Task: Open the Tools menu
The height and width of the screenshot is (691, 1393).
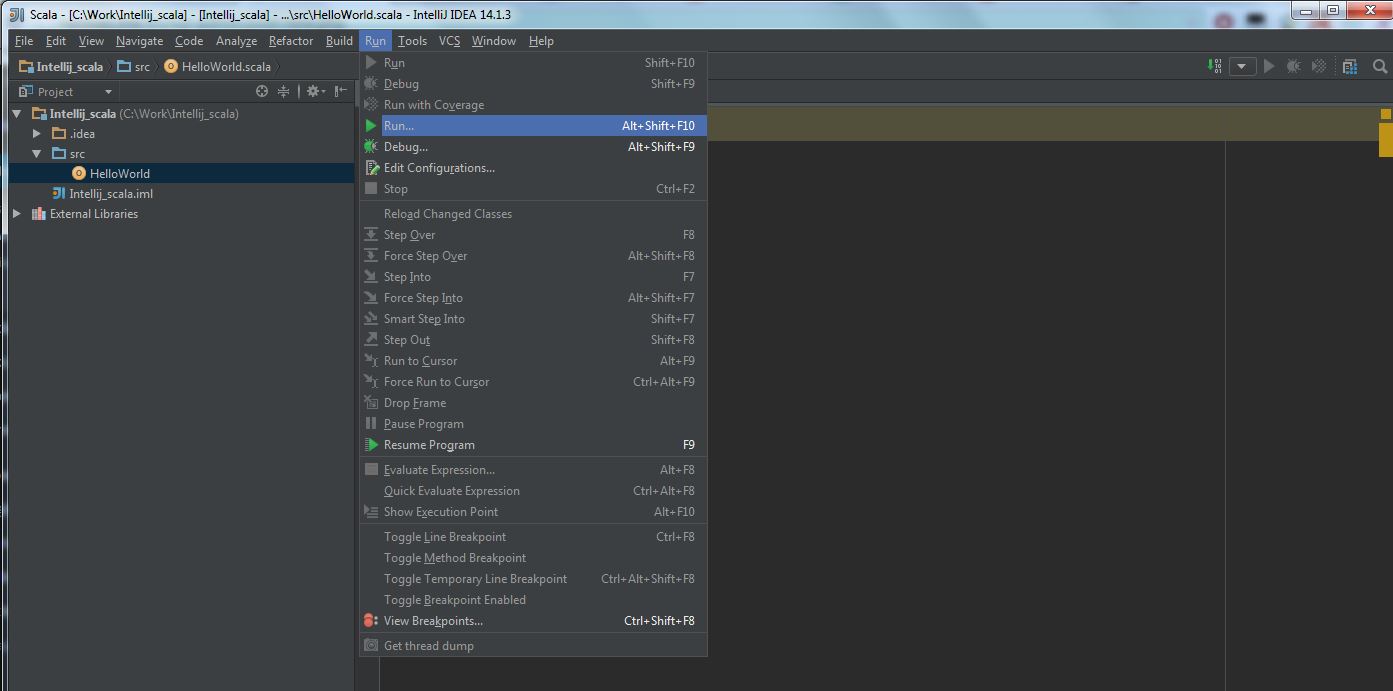Action: click(x=412, y=41)
